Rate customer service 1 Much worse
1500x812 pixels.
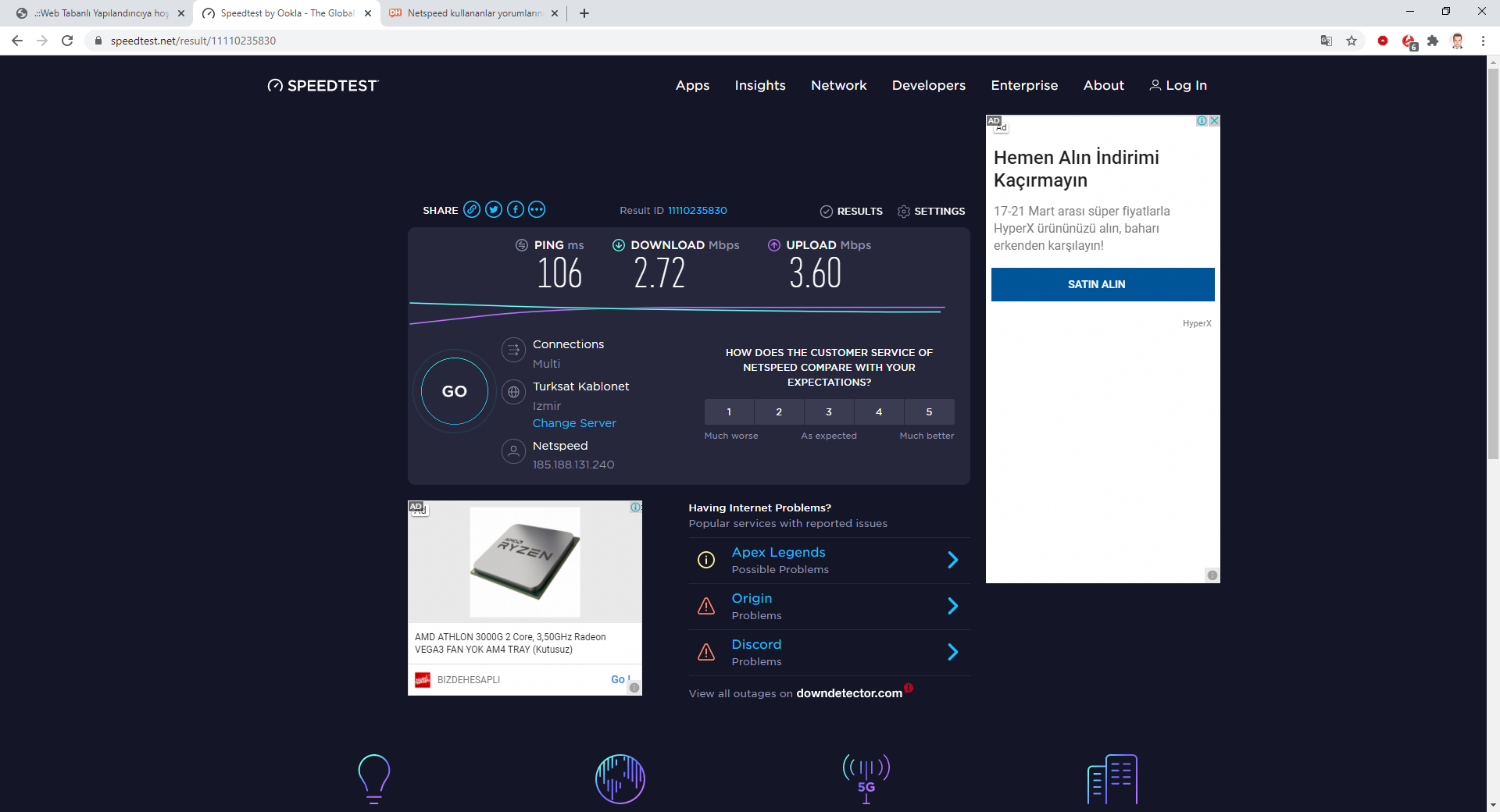729,411
